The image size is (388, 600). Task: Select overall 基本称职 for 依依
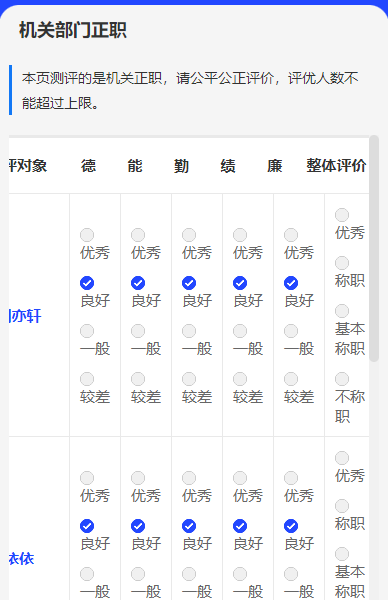[342, 554]
